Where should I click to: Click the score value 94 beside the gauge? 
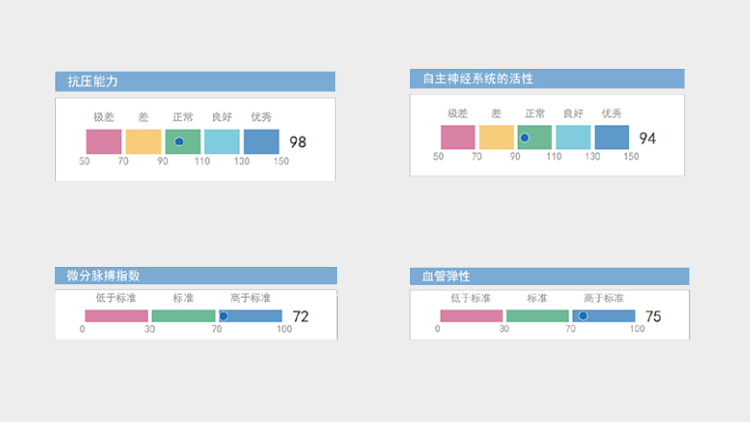647,138
